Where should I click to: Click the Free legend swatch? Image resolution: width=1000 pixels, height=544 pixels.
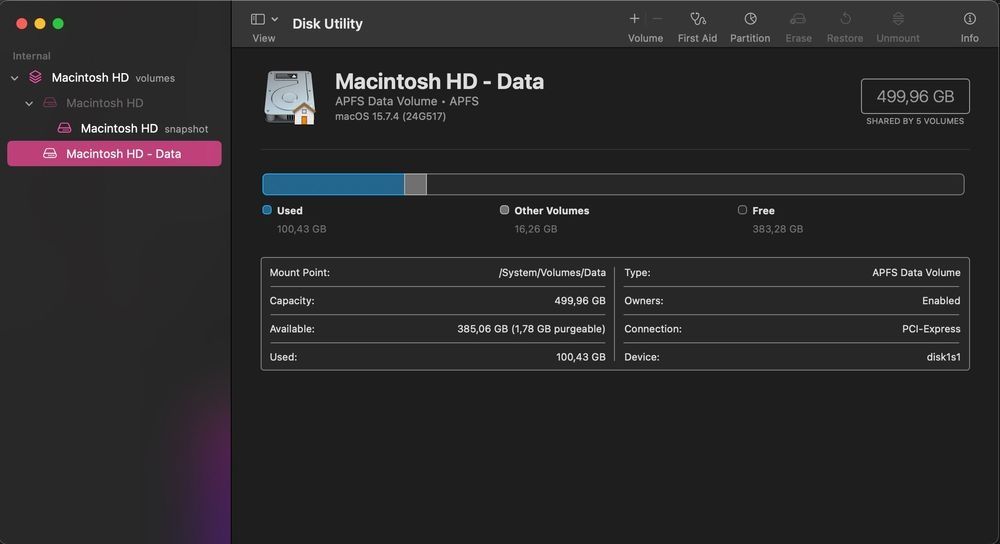tap(742, 210)
